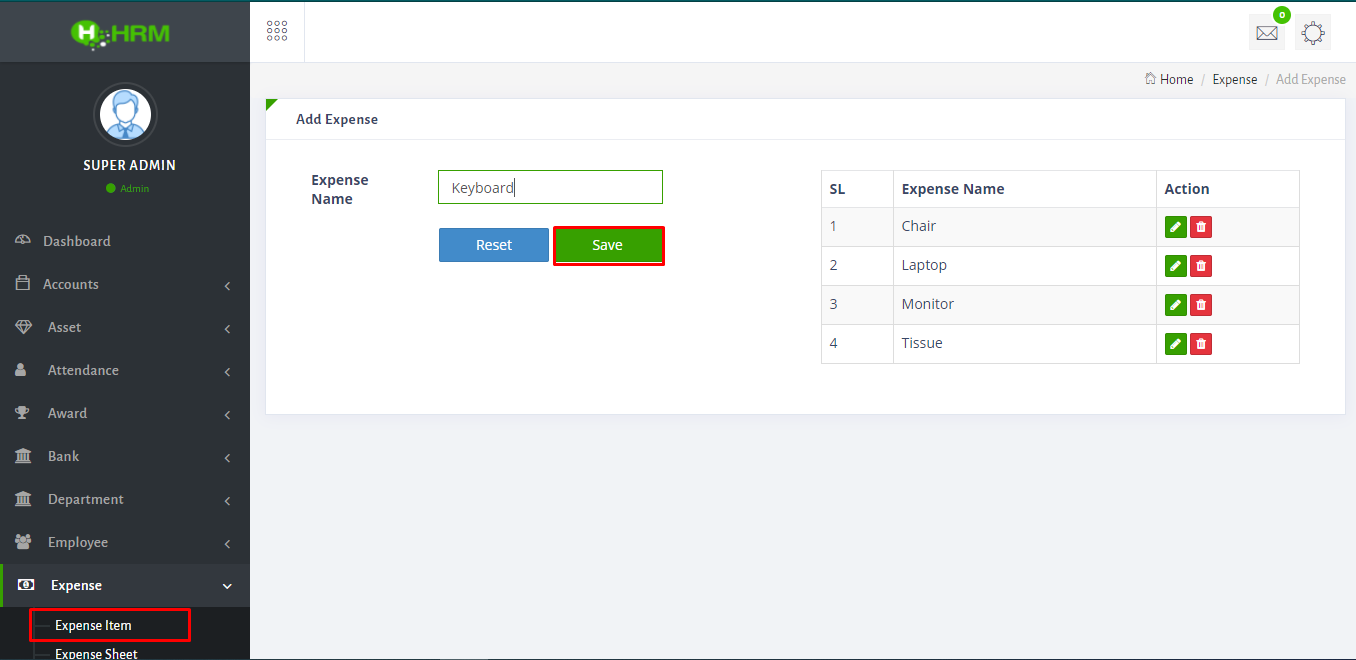Toggle sidebar using the grid dots icon
Screen dimensions: 1356x660
(x=277, y=31)
